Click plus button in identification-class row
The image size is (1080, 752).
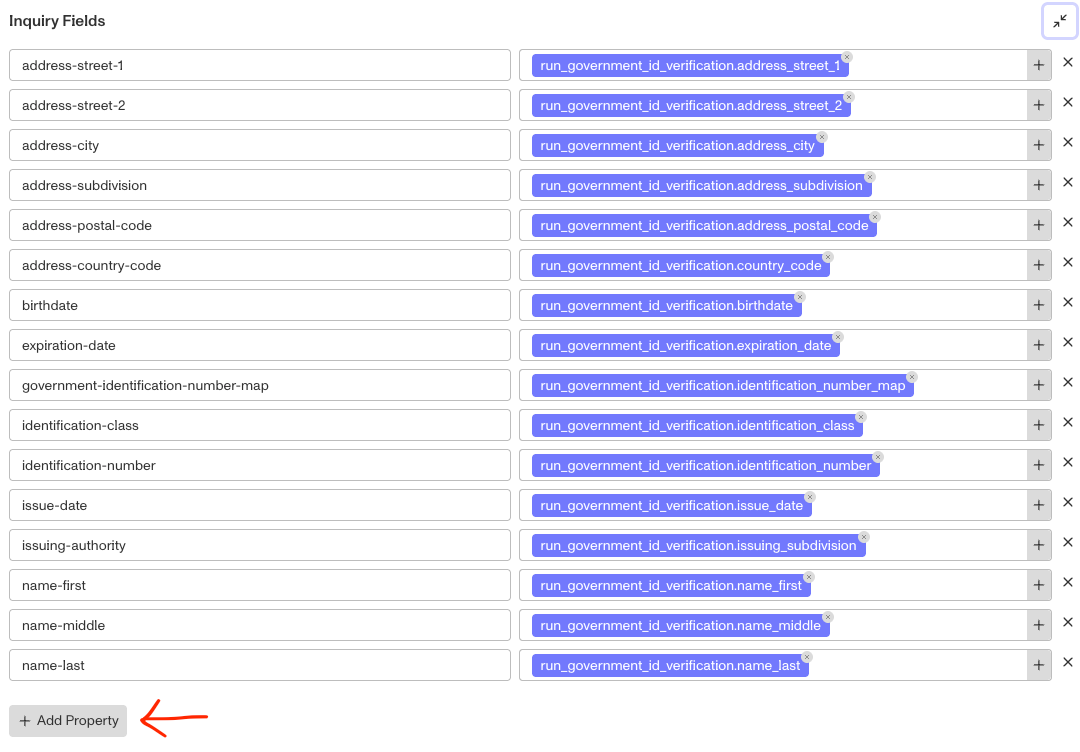pyautogui.click(x=1039, y=425)
